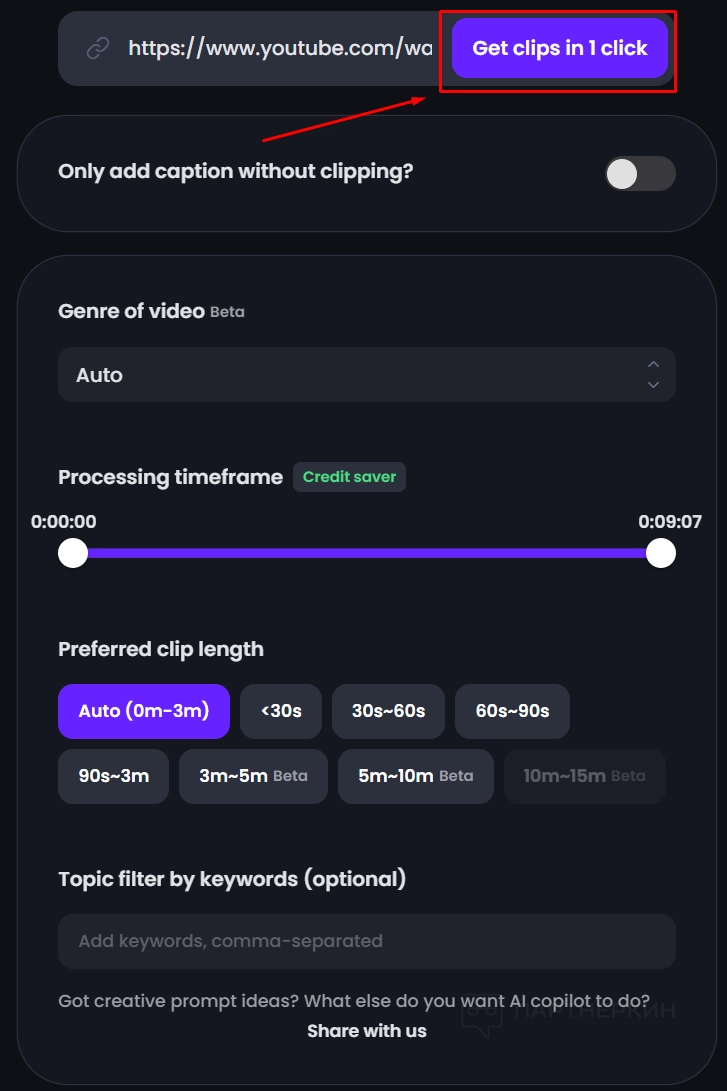This screenshot has height=1091, width=727.
Task: Click the Get clips in 1 click button
Action: point(559,48)
